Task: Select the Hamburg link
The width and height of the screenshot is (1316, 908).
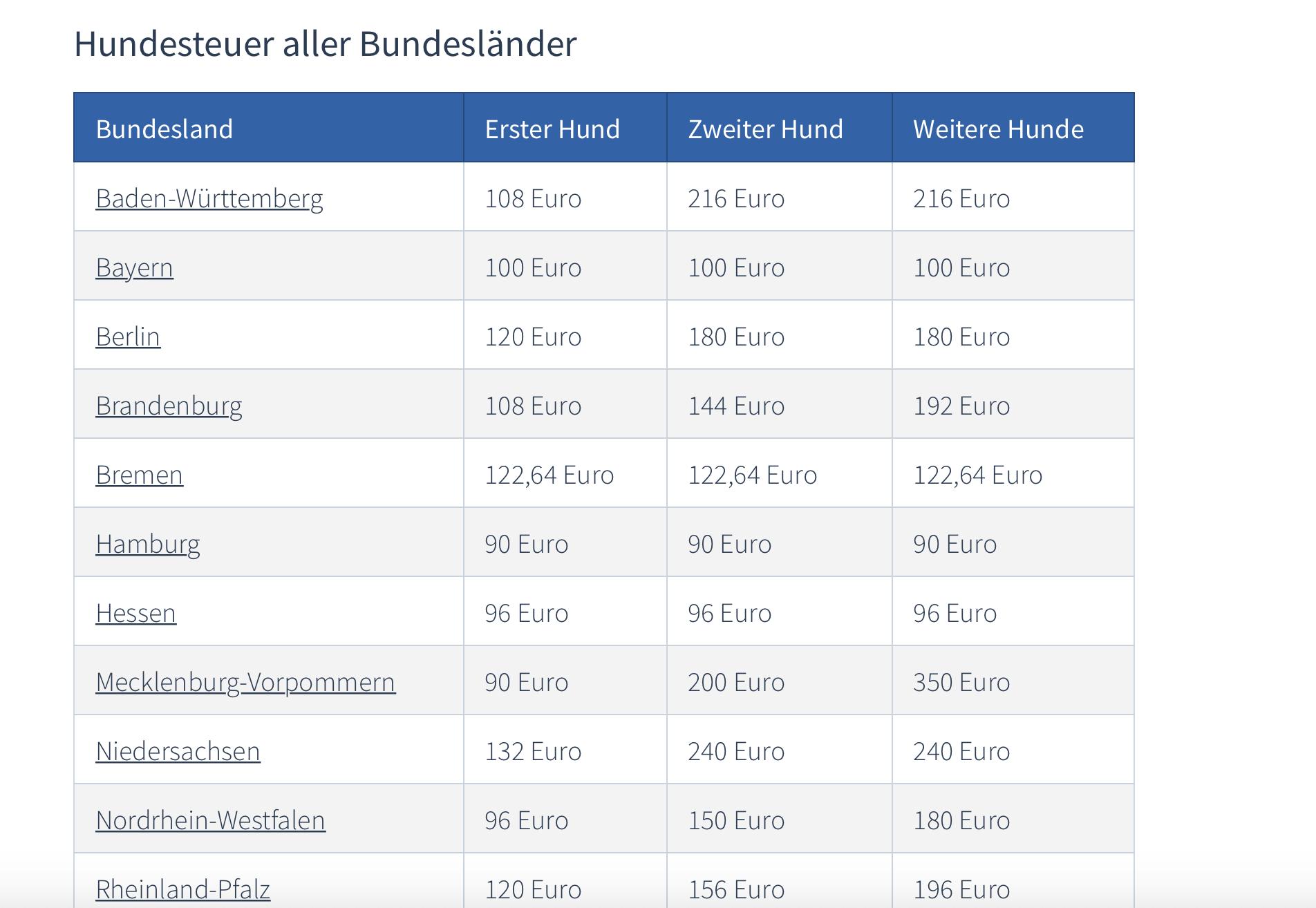Action: (x=147, y=544)
